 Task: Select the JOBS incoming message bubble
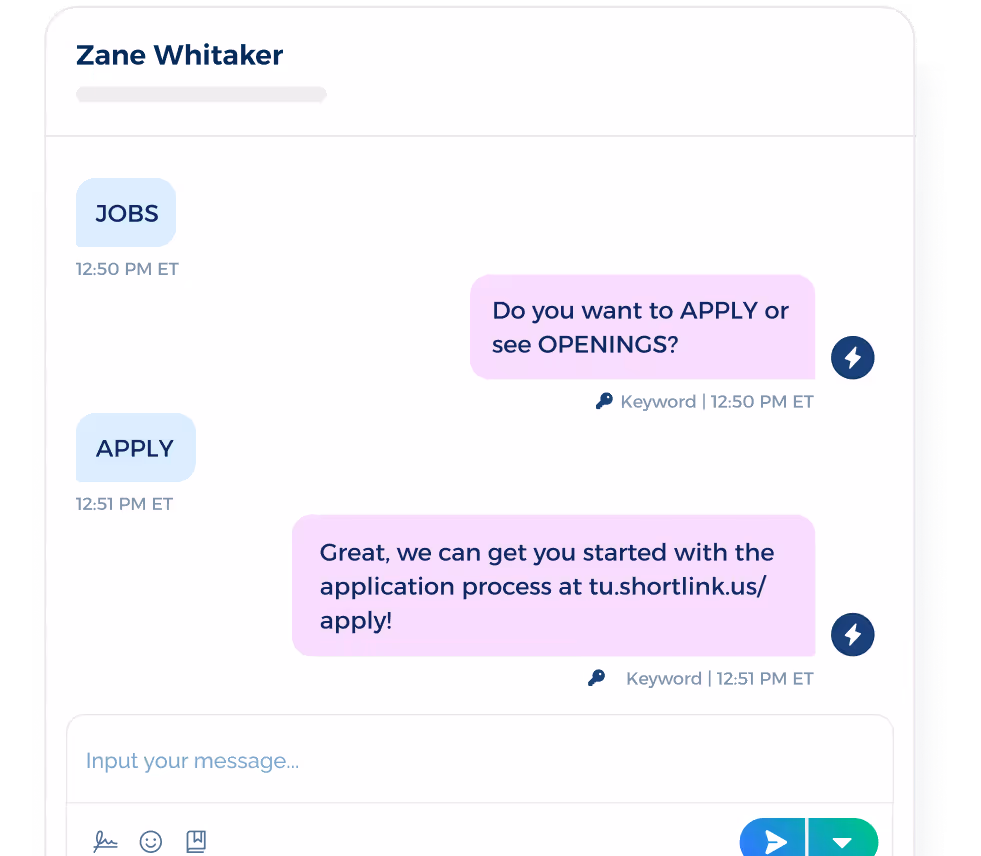[x=126, y=213]
